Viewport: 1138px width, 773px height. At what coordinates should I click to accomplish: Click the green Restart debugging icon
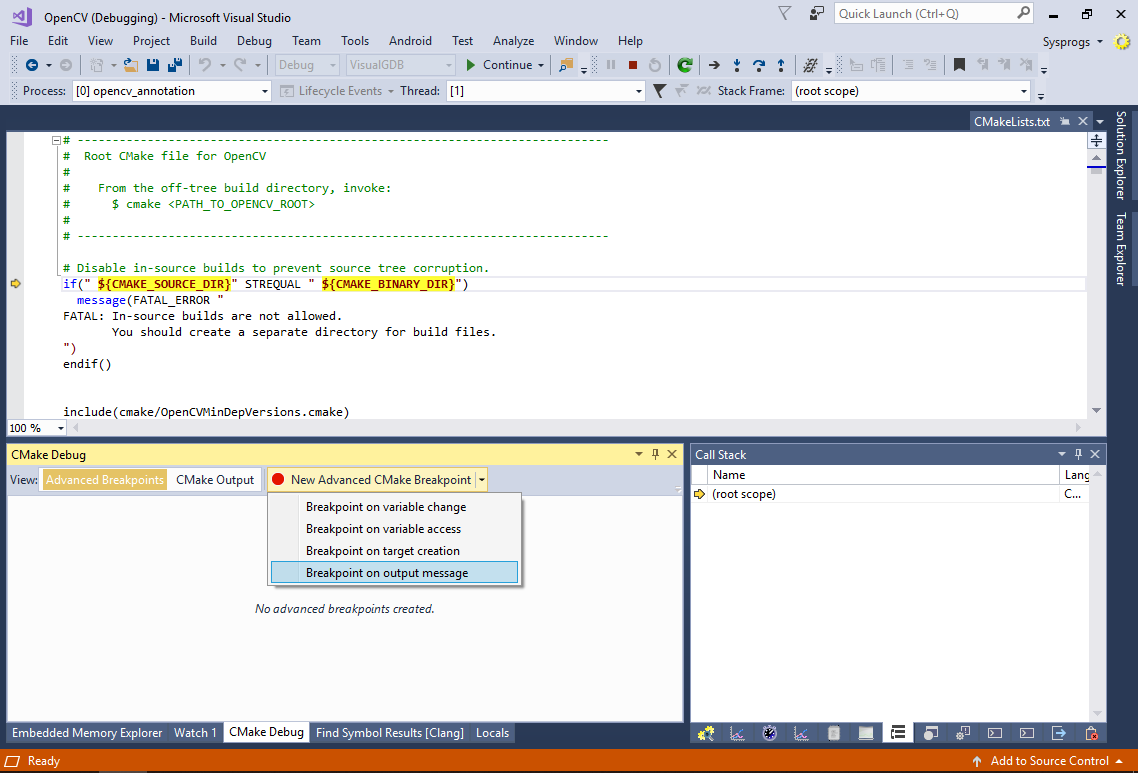(684, 65)
